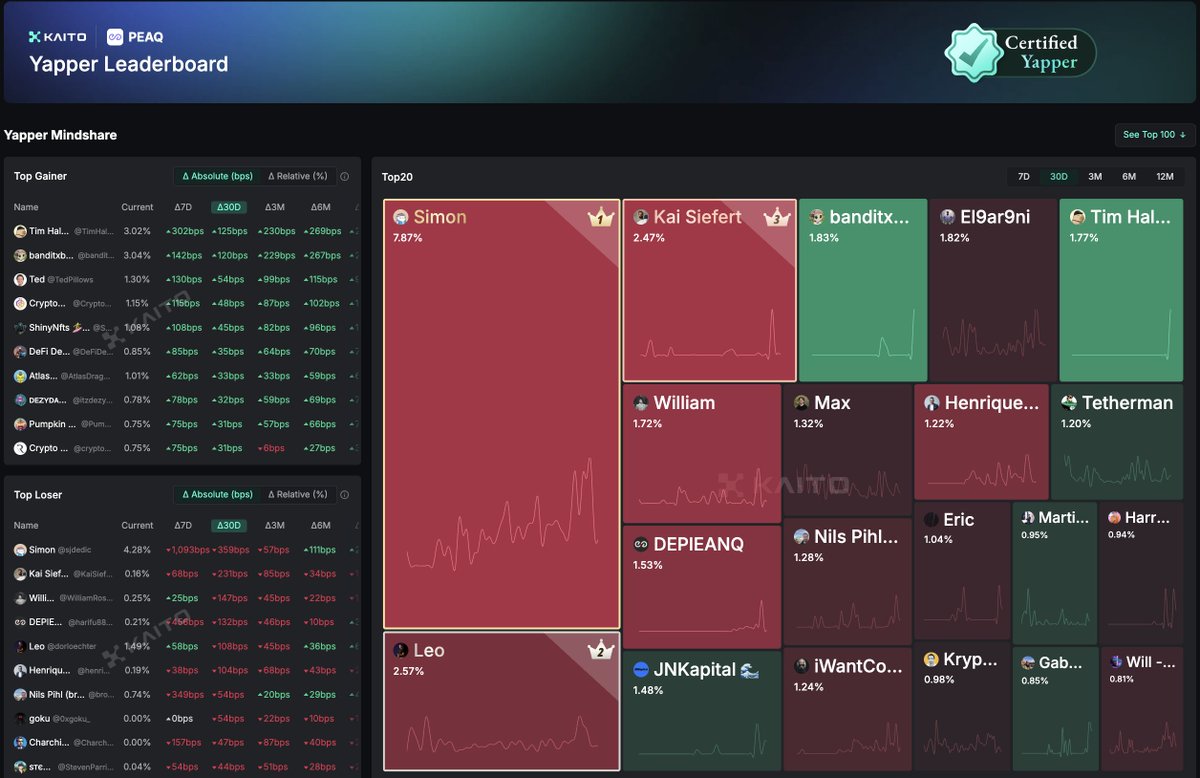Click Leo's avatar in the treemap tile
Screen dimensions: 1200x778
tap(401, 650)
